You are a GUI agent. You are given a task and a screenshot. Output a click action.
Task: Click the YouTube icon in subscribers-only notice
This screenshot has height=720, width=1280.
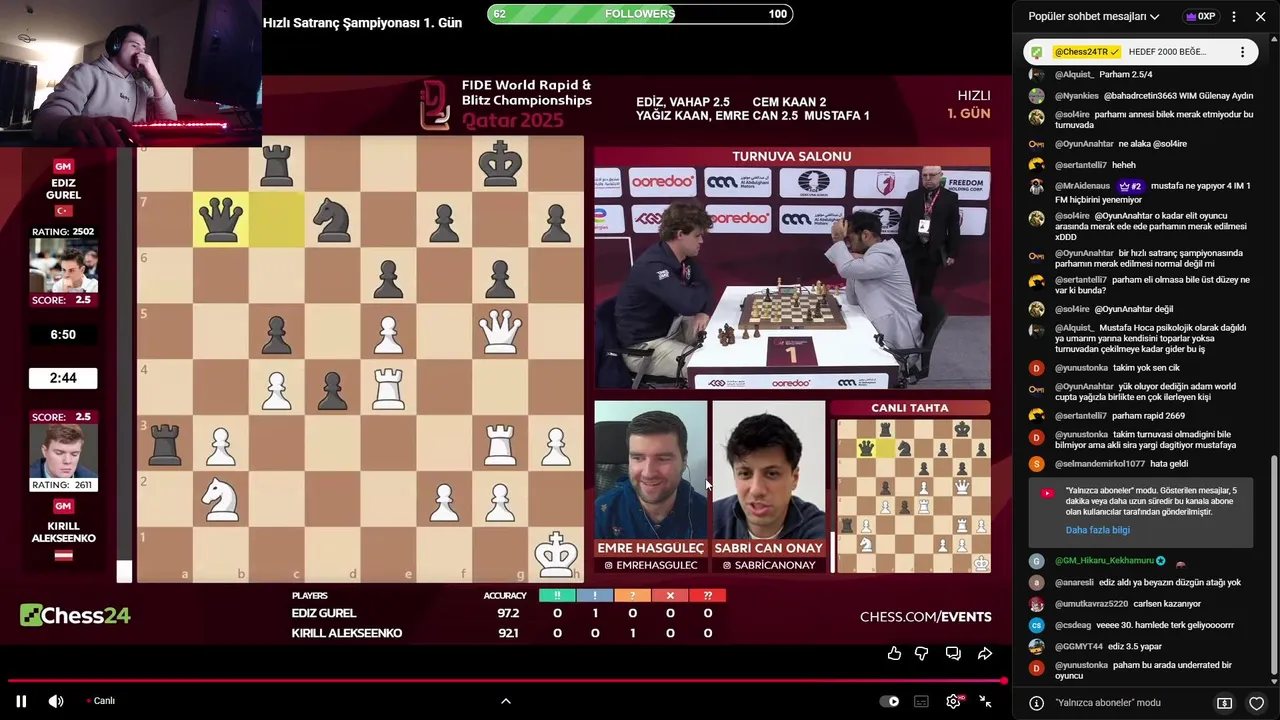(1046, 493)
